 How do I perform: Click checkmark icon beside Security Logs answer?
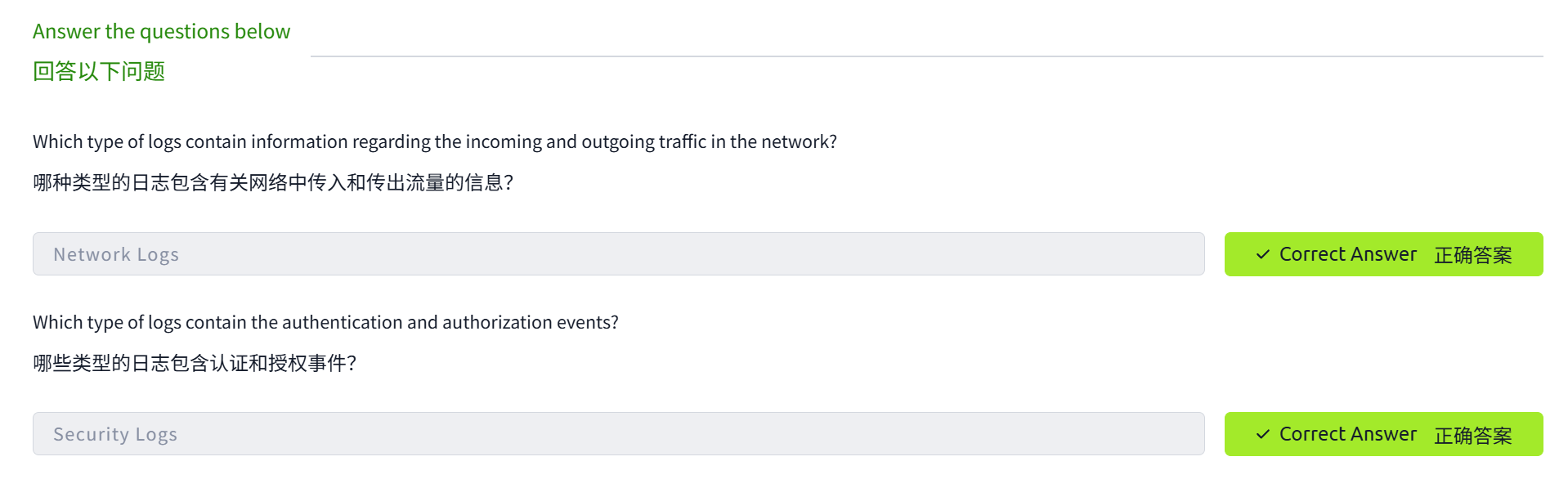(1262, 434)
